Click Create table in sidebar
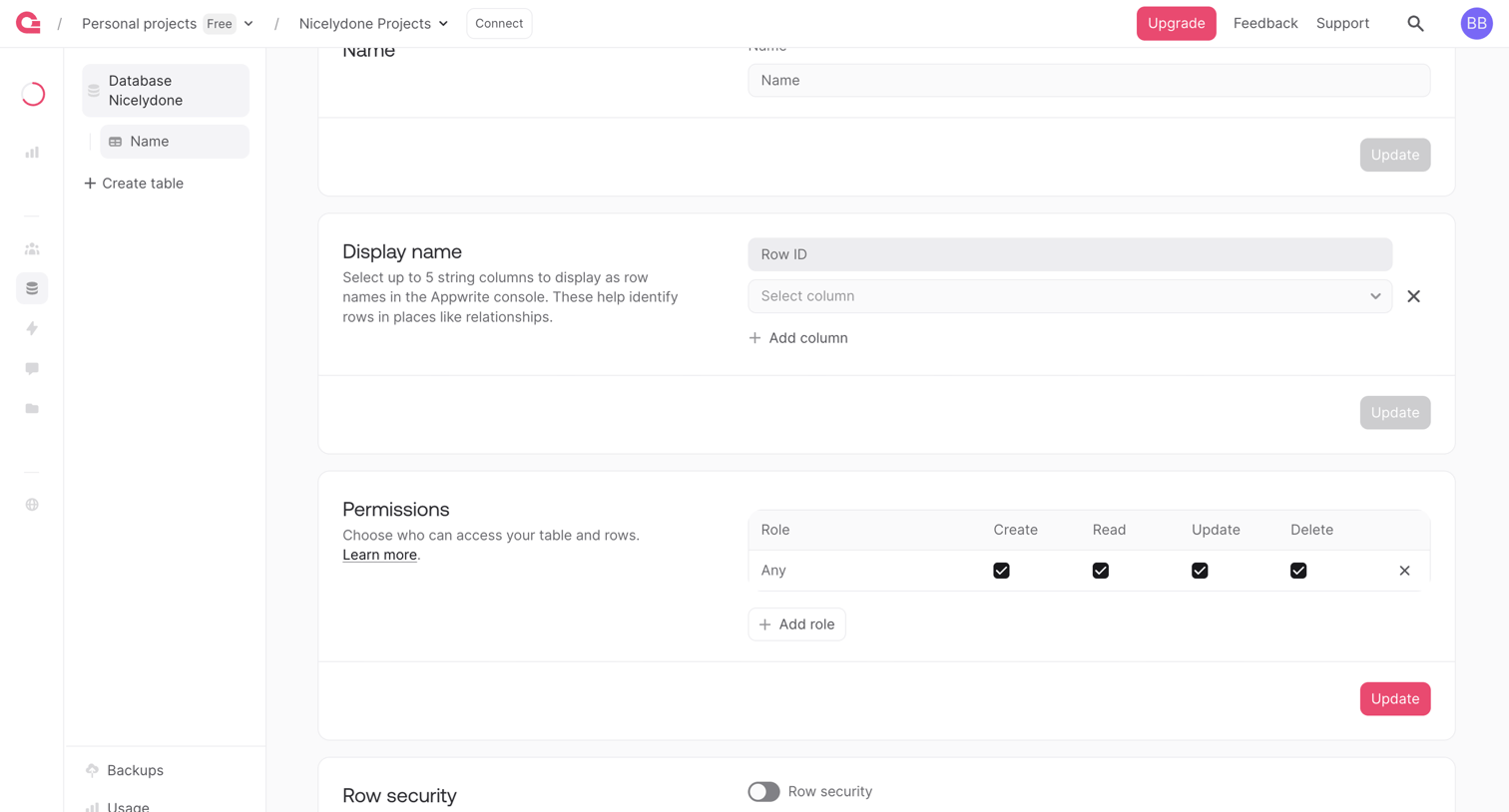 [133, 184]
